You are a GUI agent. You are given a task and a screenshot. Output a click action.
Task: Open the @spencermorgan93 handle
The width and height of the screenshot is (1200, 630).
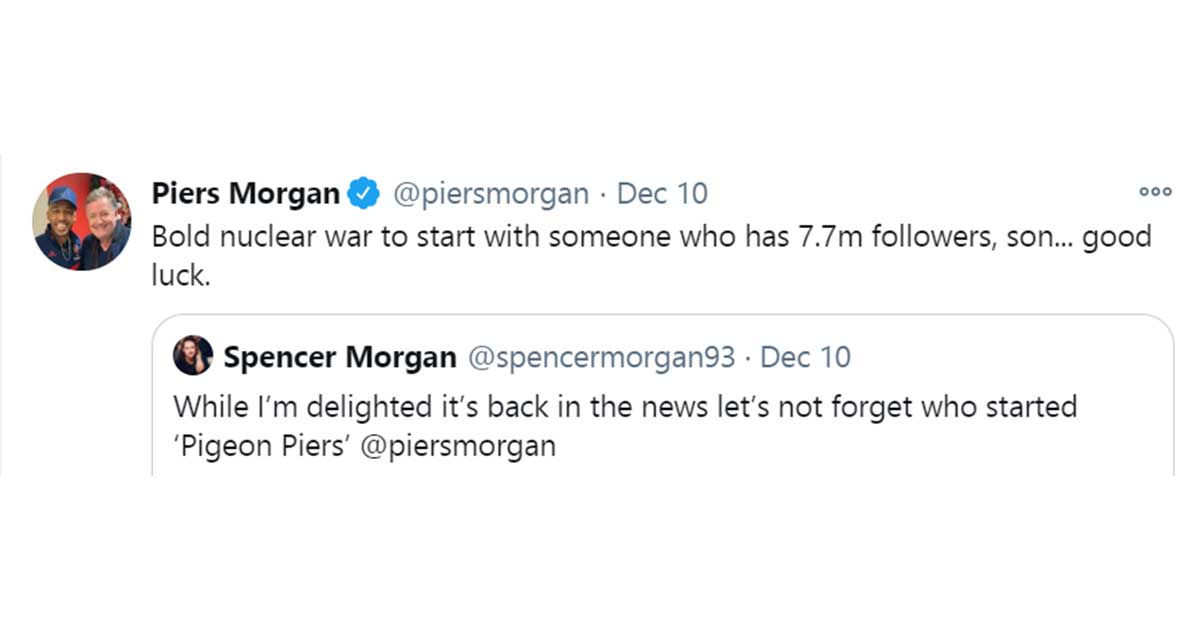coord(601,357)
